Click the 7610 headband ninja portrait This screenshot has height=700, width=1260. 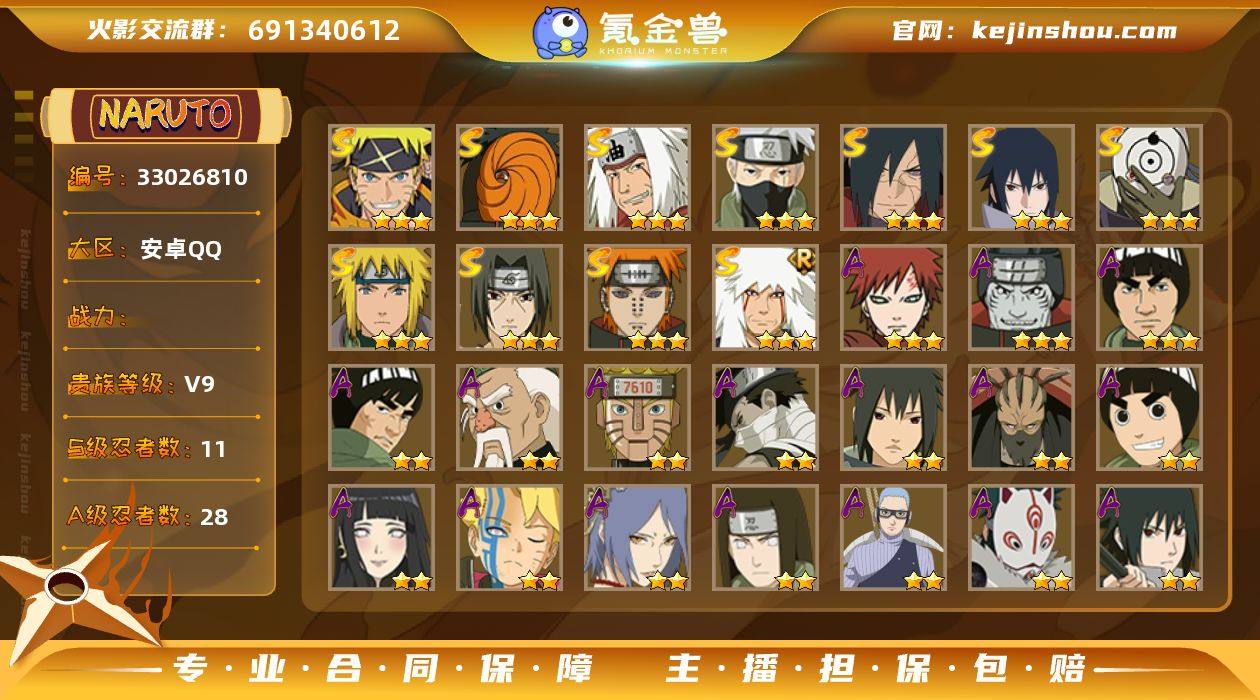point(638,418)
